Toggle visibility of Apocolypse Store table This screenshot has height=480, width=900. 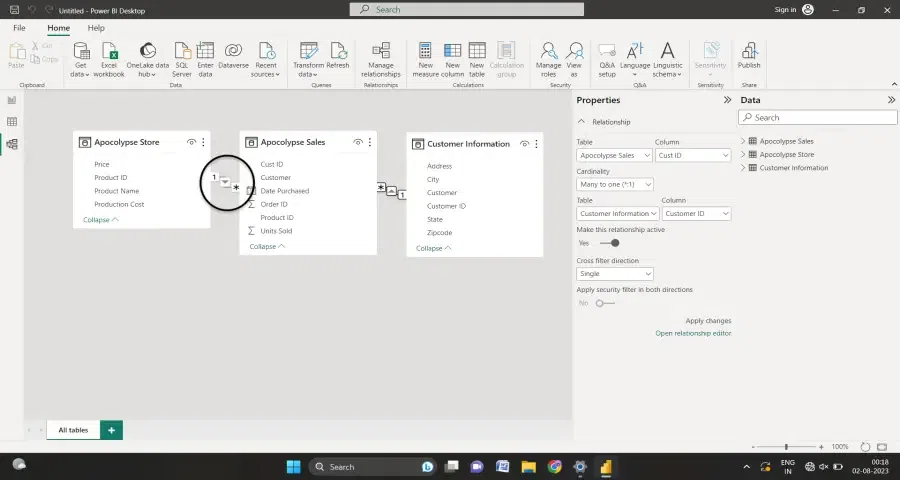[x=191, y=142]
